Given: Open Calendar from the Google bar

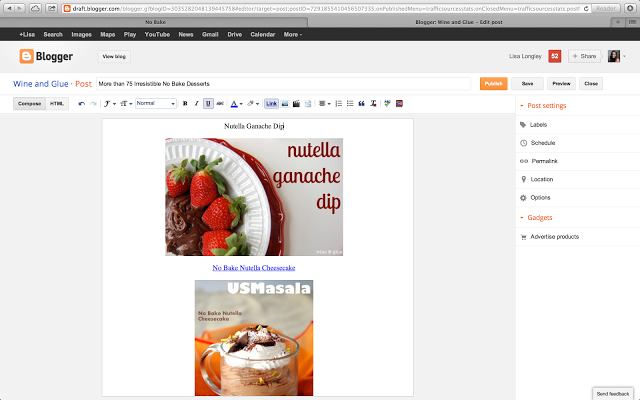Looking at the screenshot, I should [263, 35].
